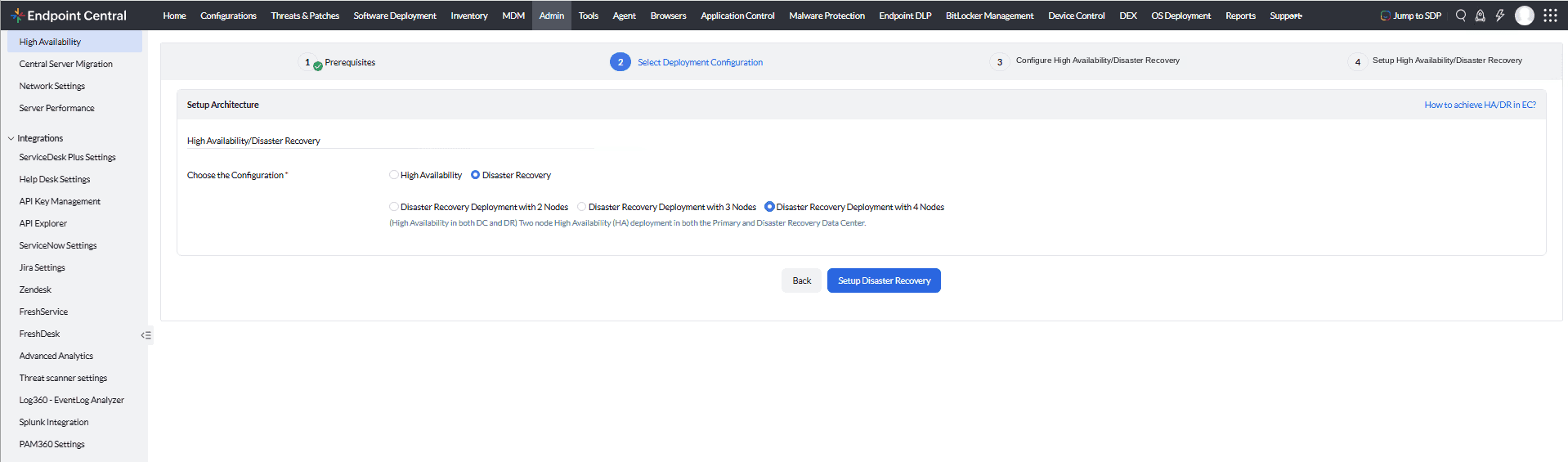This screenshot has height=462, width=1568.
Task: Click Configure High Availability/Disaster Recovery step
Action: (x=1097, y=61)
